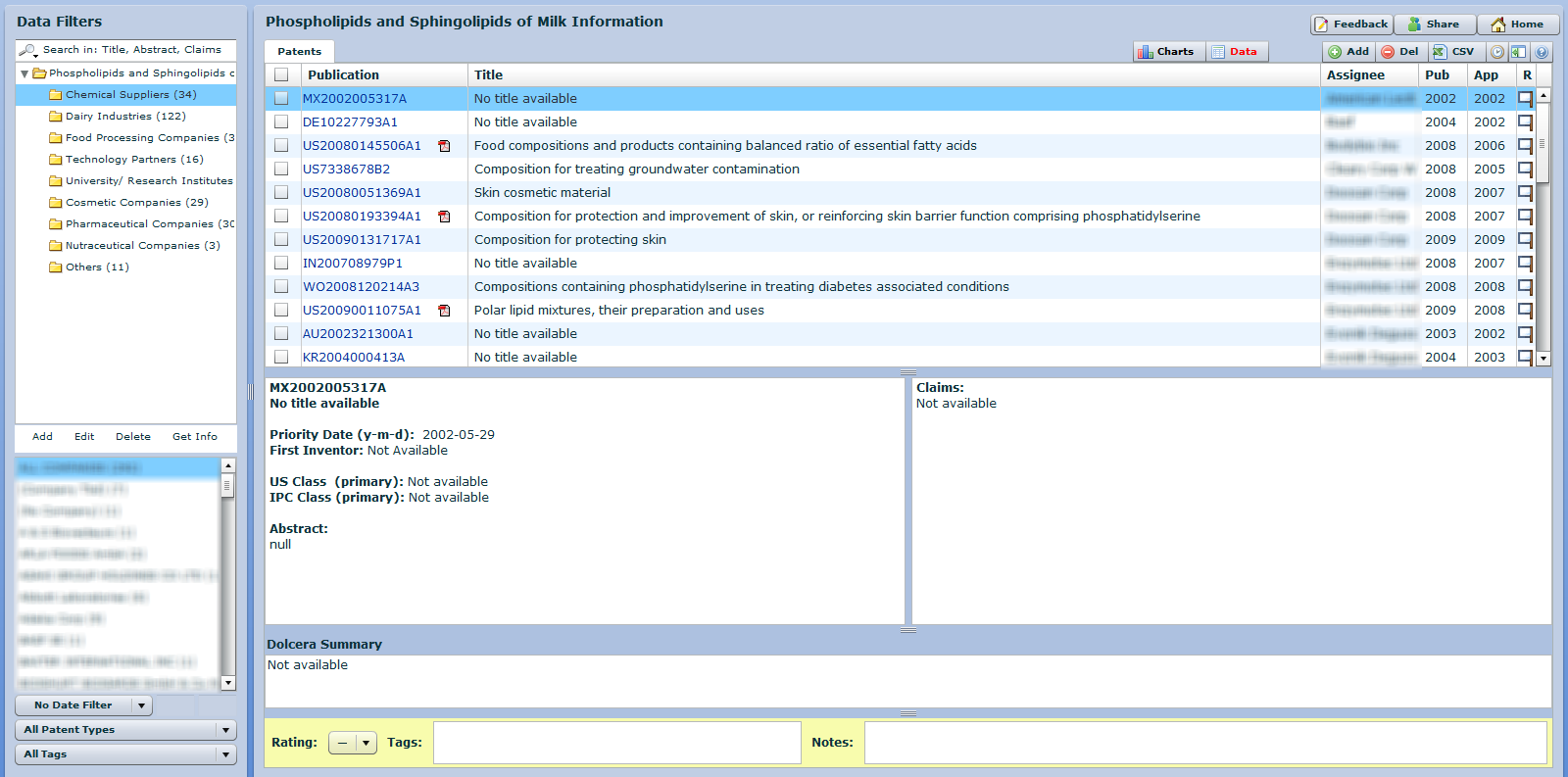This screenshot has height=777, width=1568.
Task: Open the No Date Filter dropdown
Action: pos(83,705)
